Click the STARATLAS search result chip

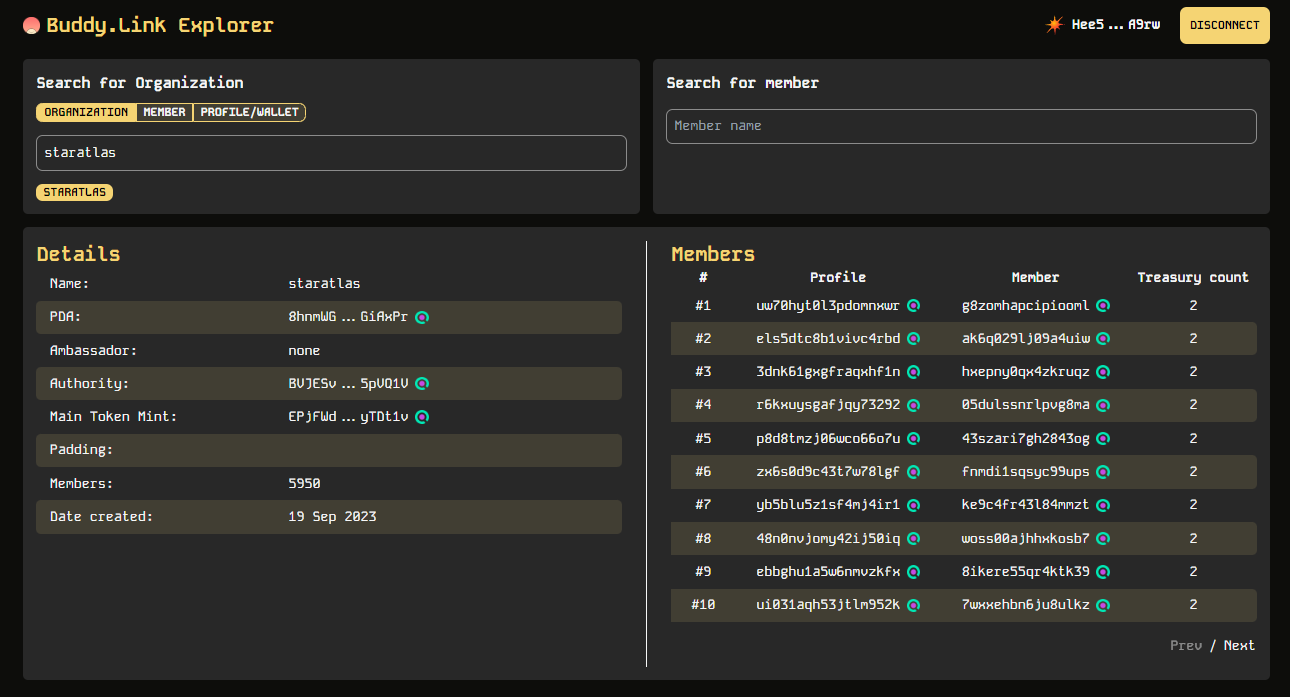click(74, 191)
